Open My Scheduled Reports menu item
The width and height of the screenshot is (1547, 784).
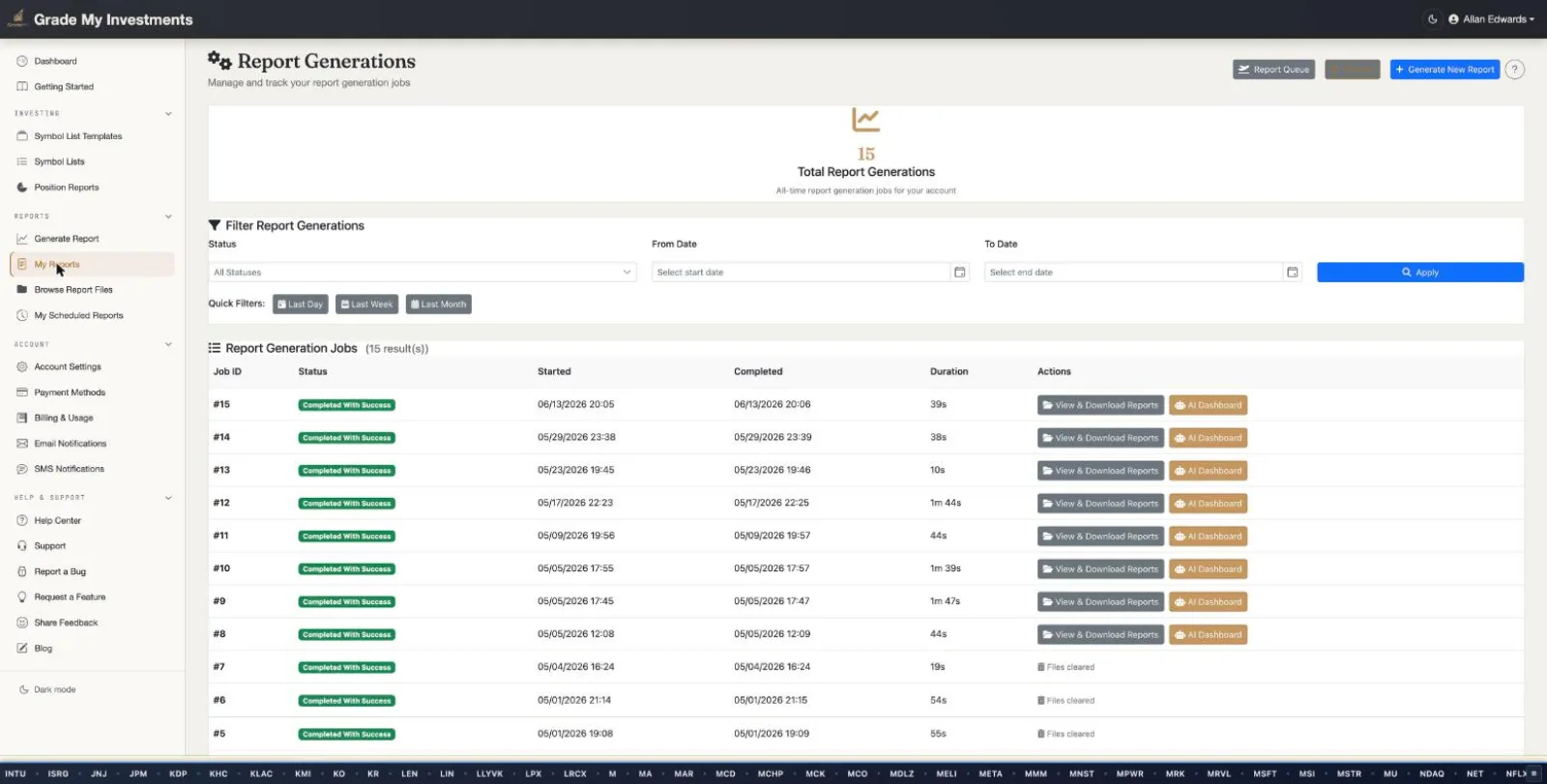(78, 316)
